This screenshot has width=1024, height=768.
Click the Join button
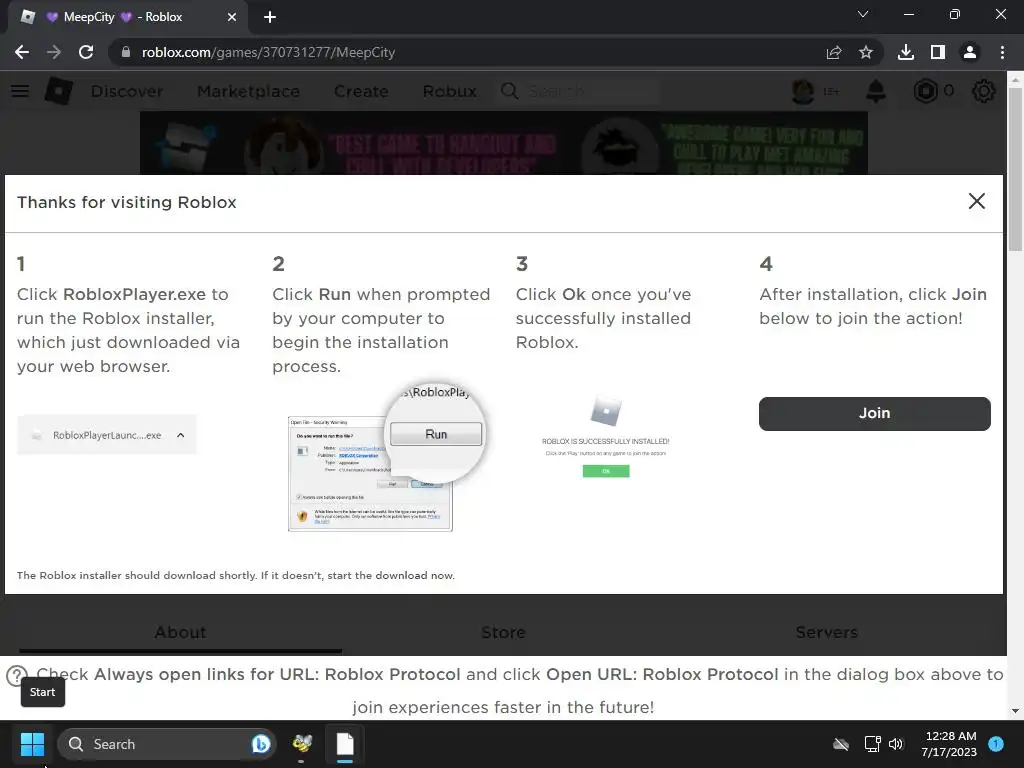(874, 413)
